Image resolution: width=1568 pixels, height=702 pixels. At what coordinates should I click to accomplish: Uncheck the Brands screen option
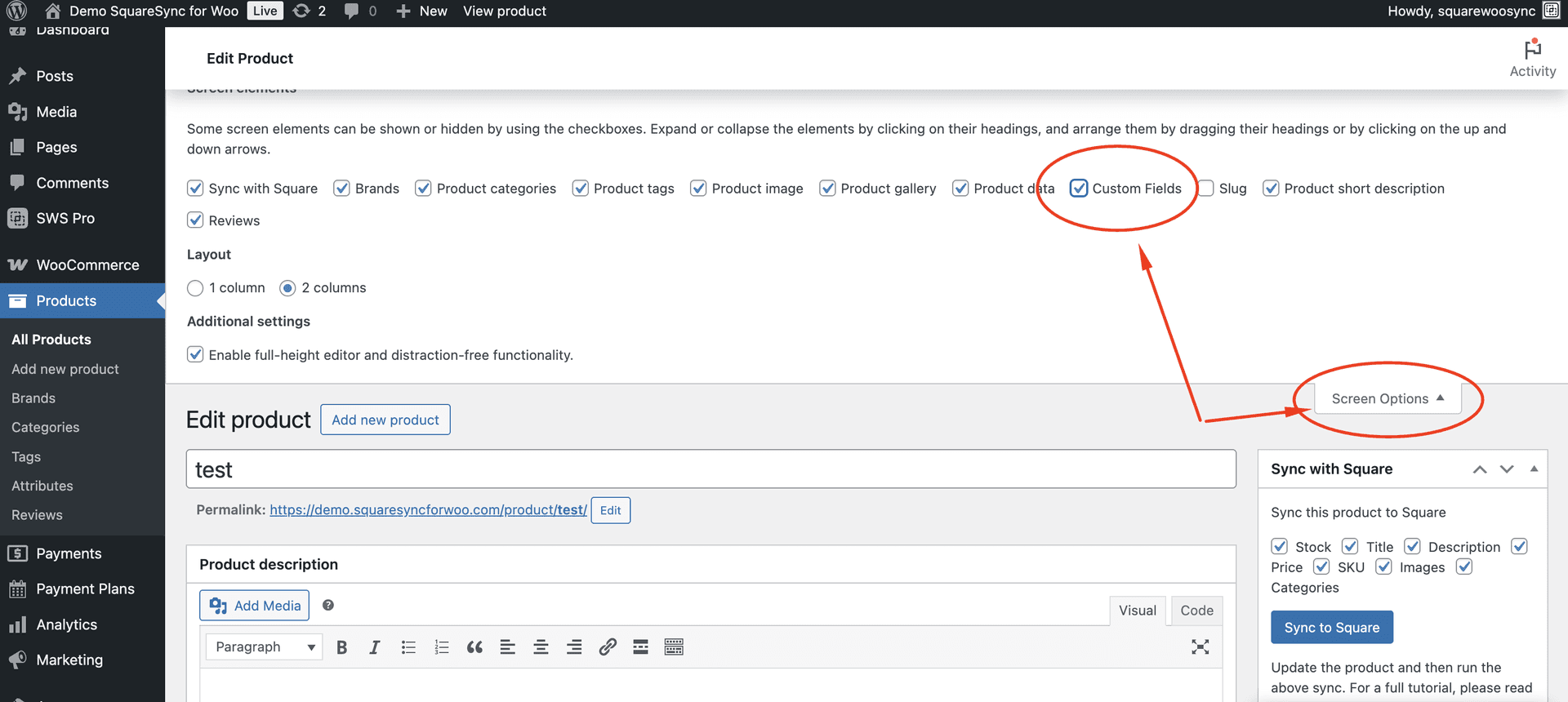point(341,189)
